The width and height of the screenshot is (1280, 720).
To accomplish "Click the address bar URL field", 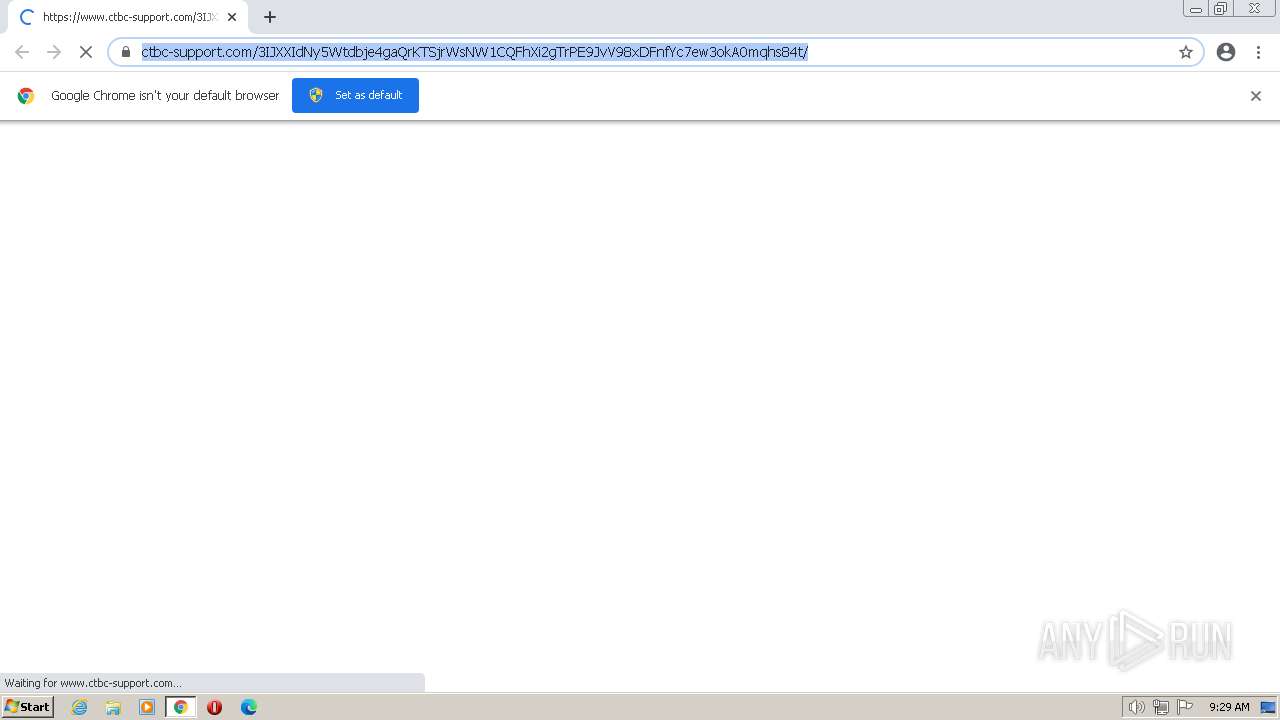I will (655, 52).
